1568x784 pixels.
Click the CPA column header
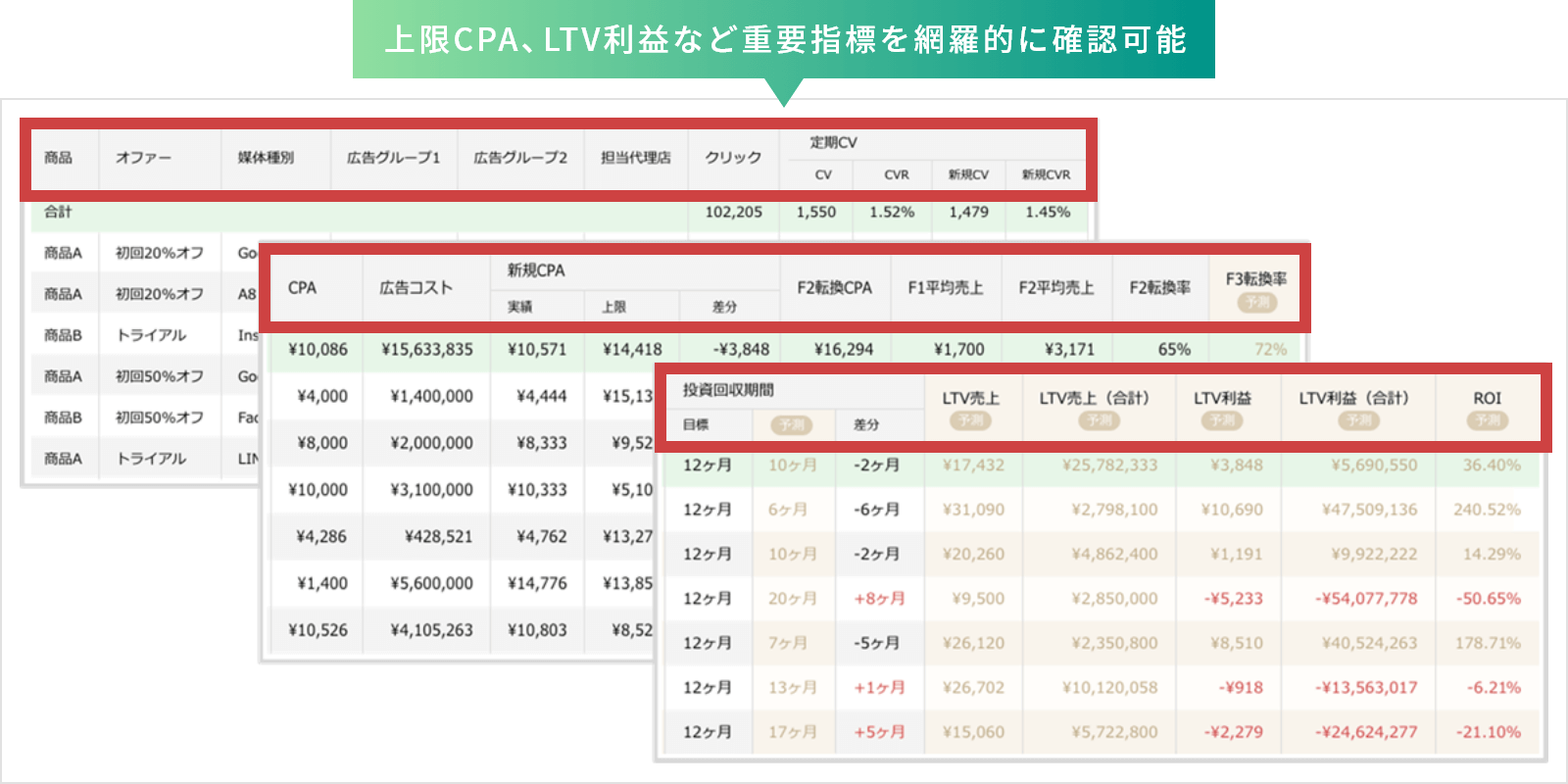[x=302, y=288]
